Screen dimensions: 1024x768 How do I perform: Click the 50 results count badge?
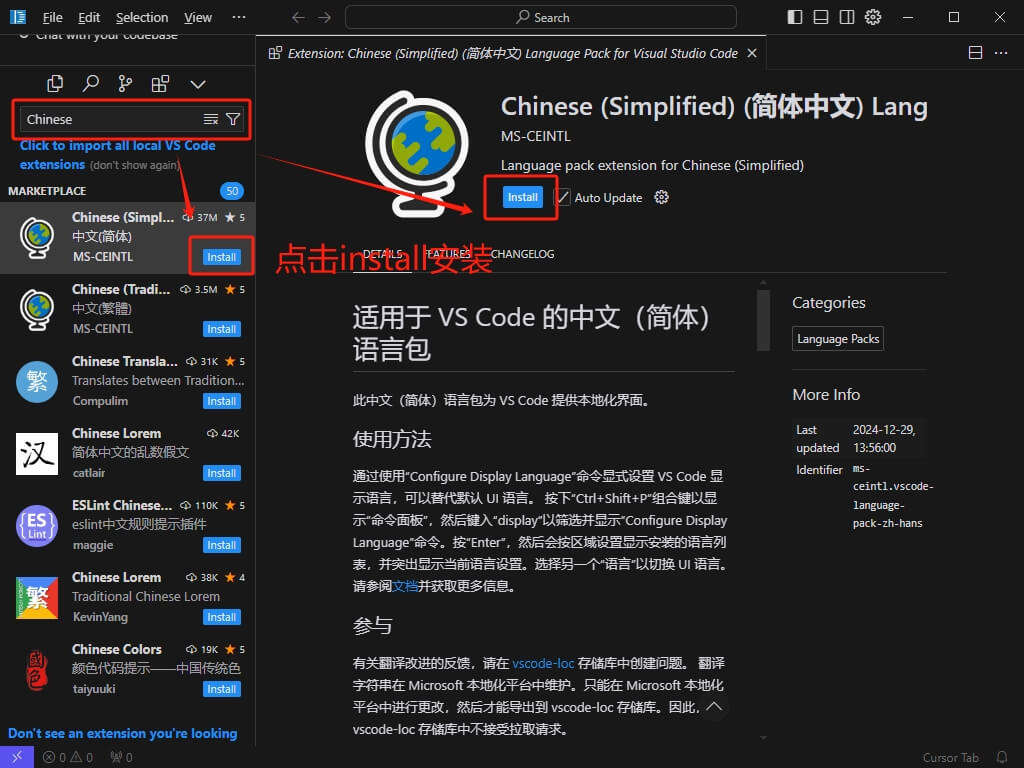click(x=232, y=191)
